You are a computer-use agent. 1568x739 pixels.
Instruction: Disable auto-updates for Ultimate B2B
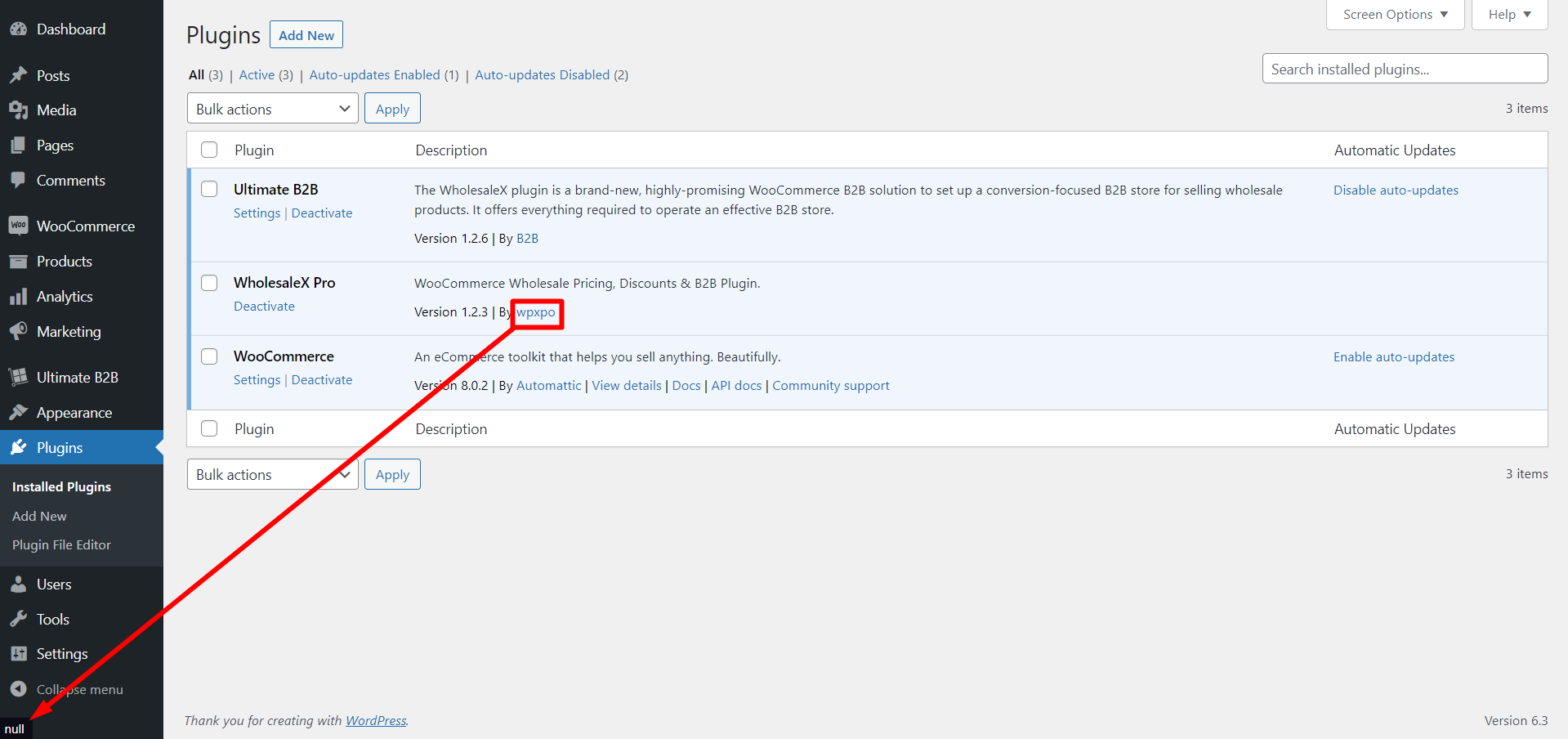pyautogui.click(x=1396, y=190)
